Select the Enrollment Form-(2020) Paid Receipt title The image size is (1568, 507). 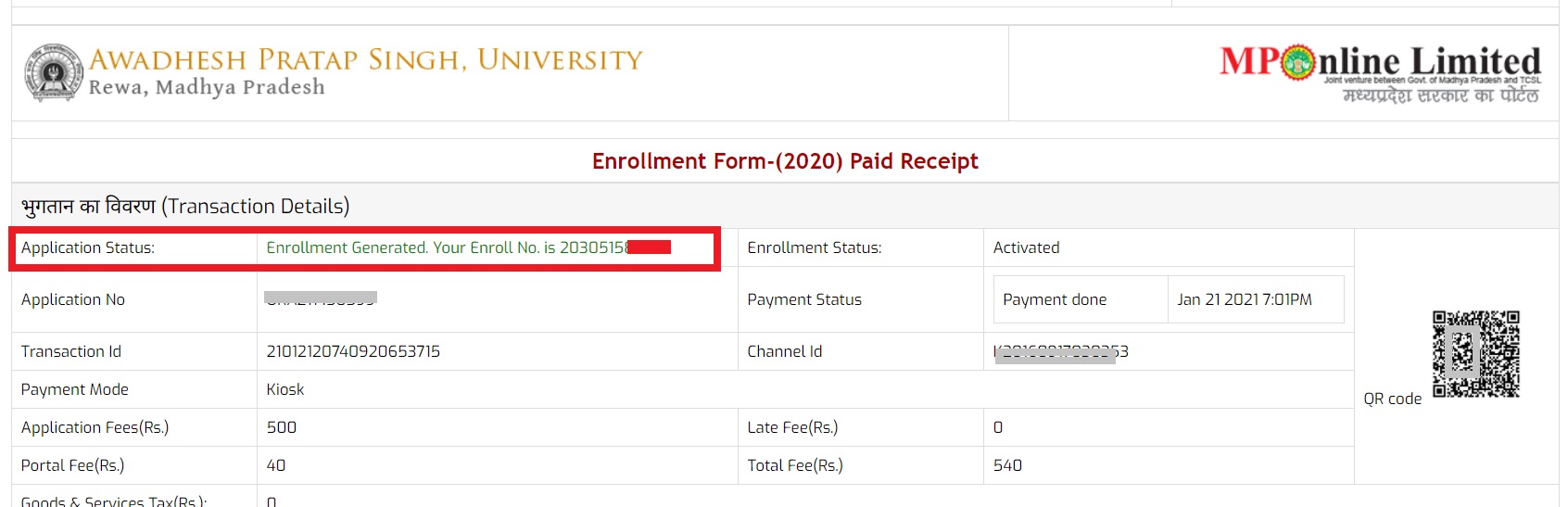(x=785, y=161)
